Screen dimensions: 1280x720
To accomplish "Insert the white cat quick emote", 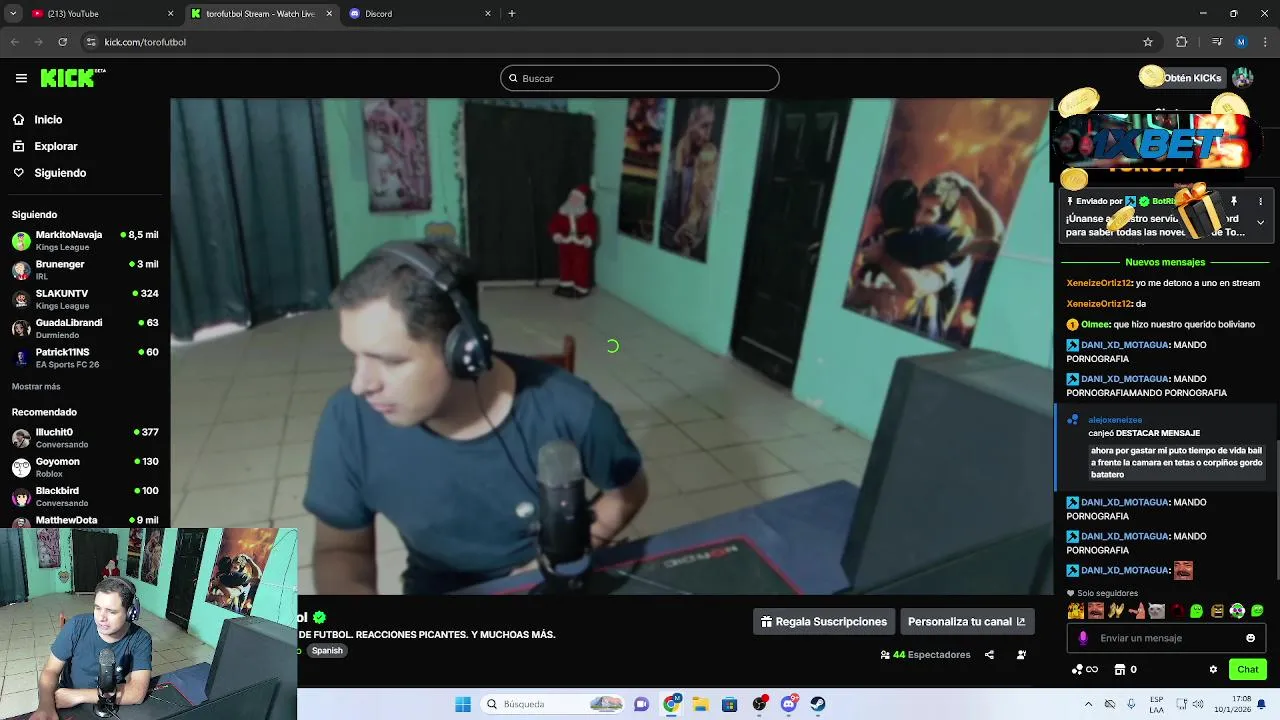I will 1156,611.
